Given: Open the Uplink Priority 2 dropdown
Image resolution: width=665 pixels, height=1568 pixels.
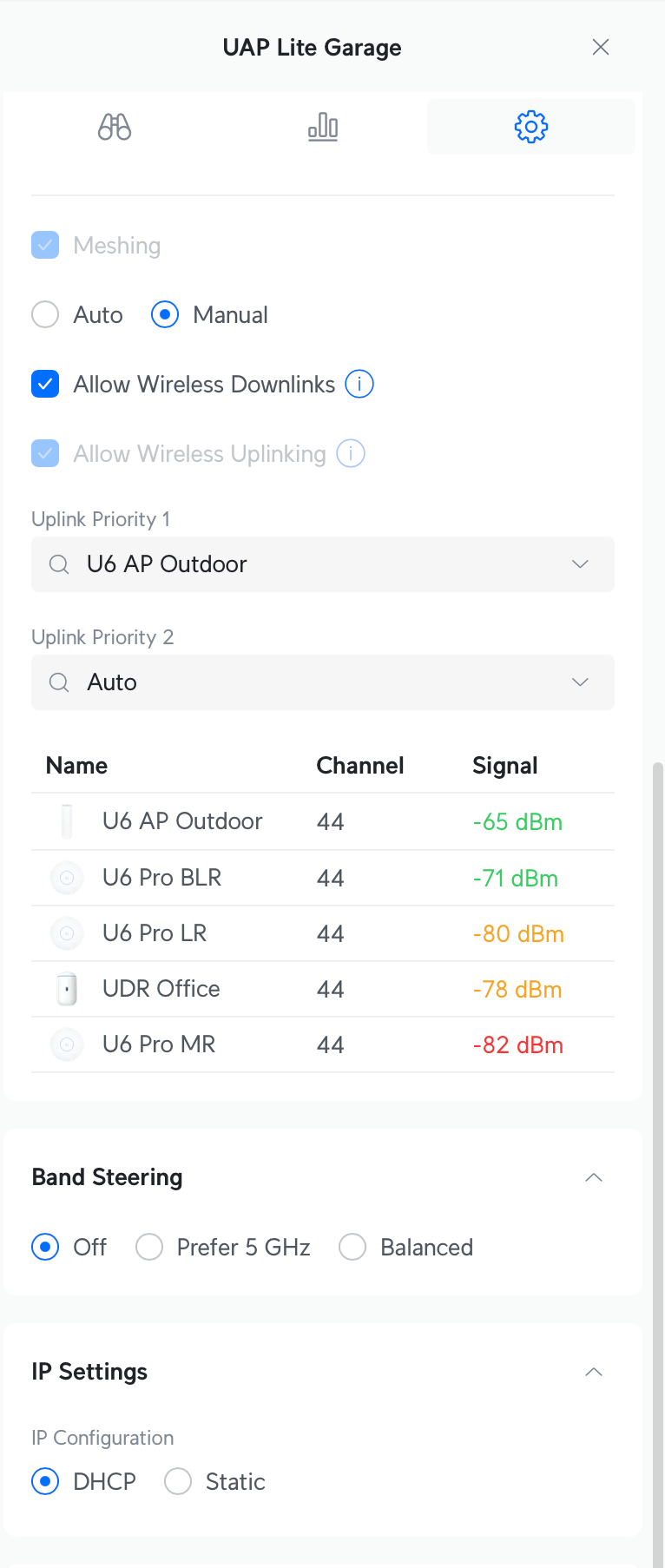Looking at the screenshot, I should (580, 682).
